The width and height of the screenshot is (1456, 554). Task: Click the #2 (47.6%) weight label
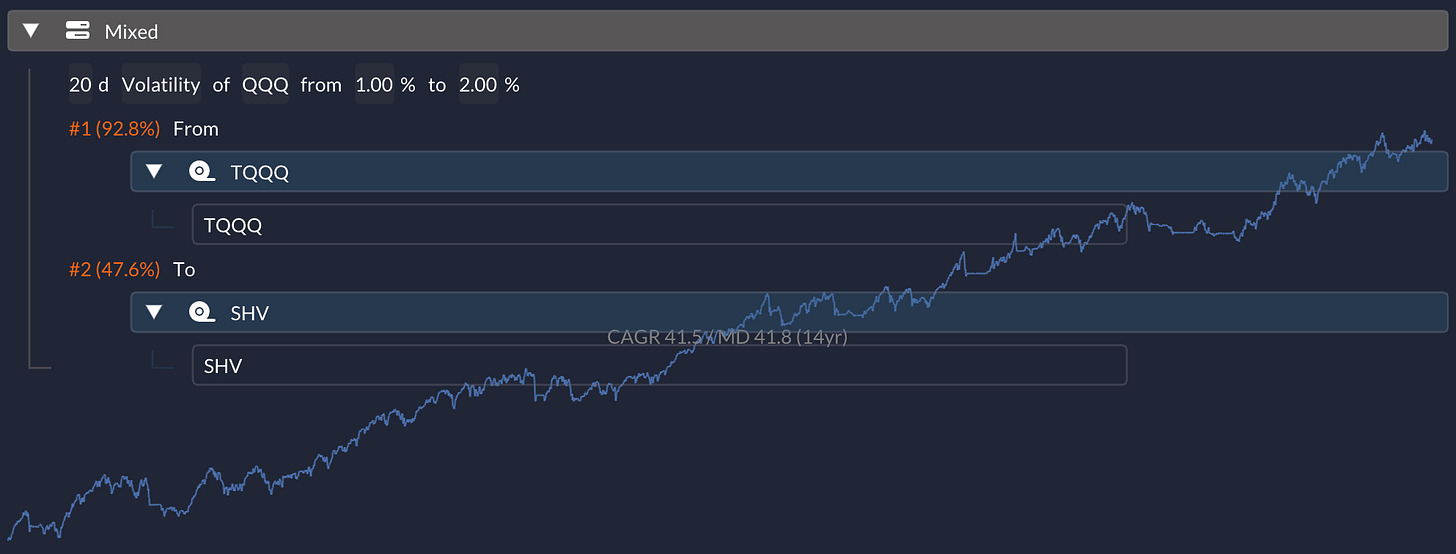click(x=114, y=269)
